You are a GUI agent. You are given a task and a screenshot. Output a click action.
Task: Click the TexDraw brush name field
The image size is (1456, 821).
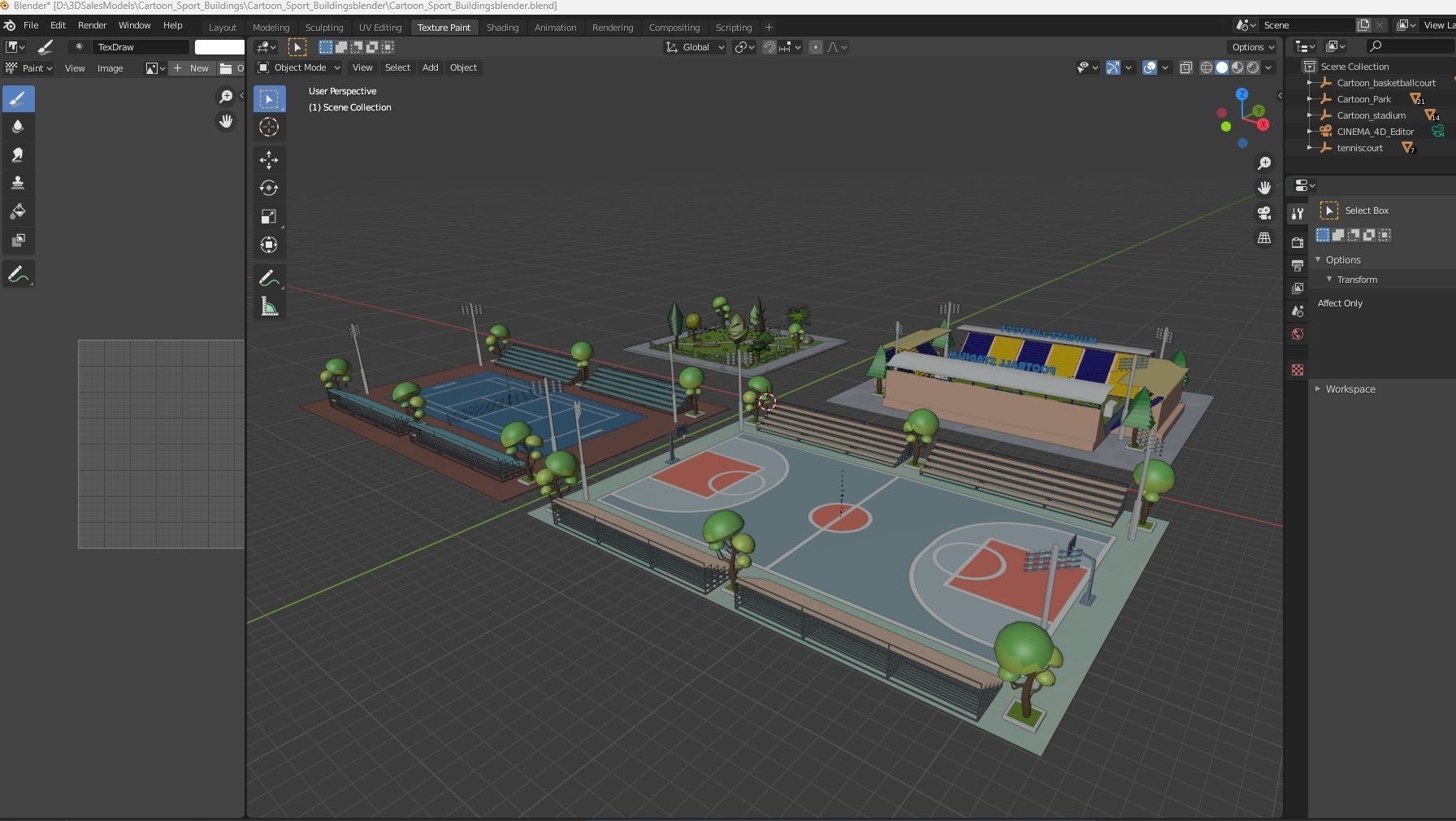[x=140, y=47]
